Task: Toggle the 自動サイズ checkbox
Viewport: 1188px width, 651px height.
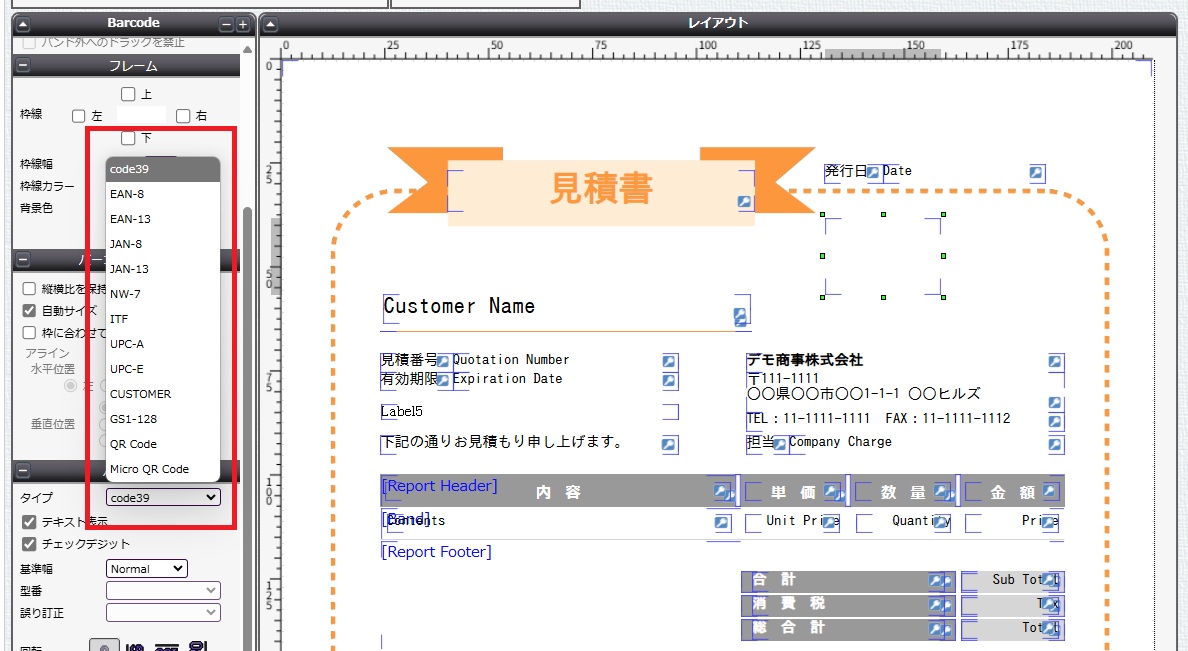Action: (29, 311)
